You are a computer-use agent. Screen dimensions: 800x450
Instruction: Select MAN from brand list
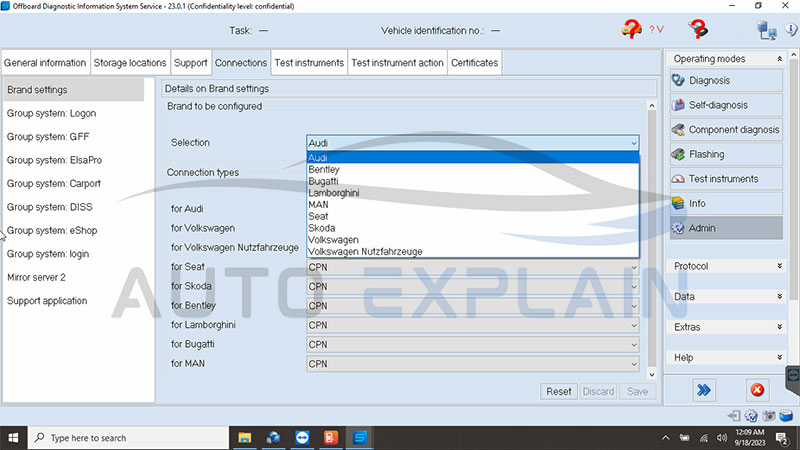point(472,205)
